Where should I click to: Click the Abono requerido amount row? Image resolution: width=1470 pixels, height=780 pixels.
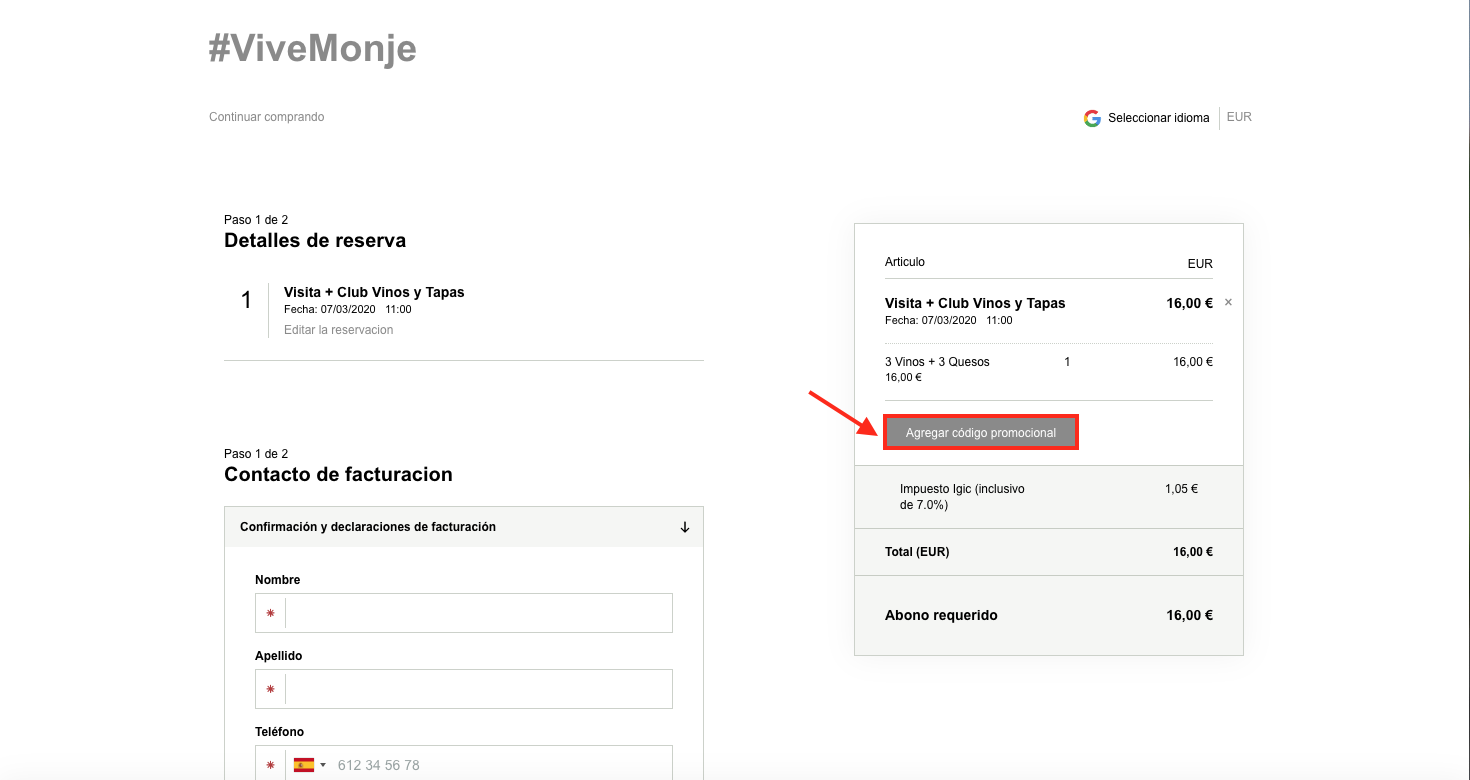pyautogui.click(x=1048, y=615)
